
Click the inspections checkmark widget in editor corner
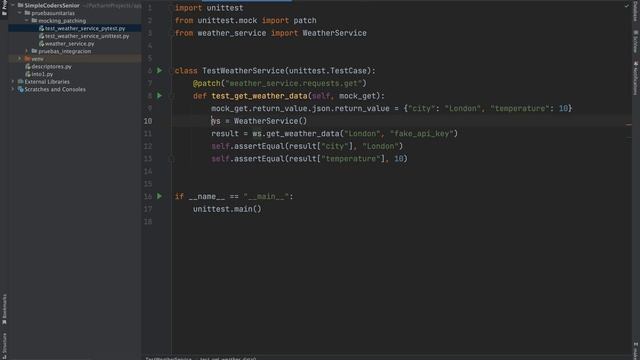click(x=627, y=6)
